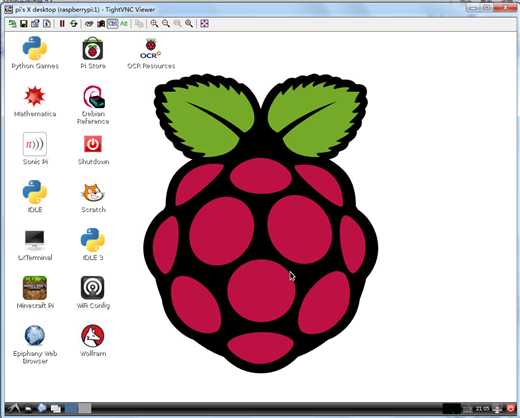Switch to the second virtual desktop in the pager
Image resolution: width=520 pixels, height=418 pixels.
click(x=85, y=408)
